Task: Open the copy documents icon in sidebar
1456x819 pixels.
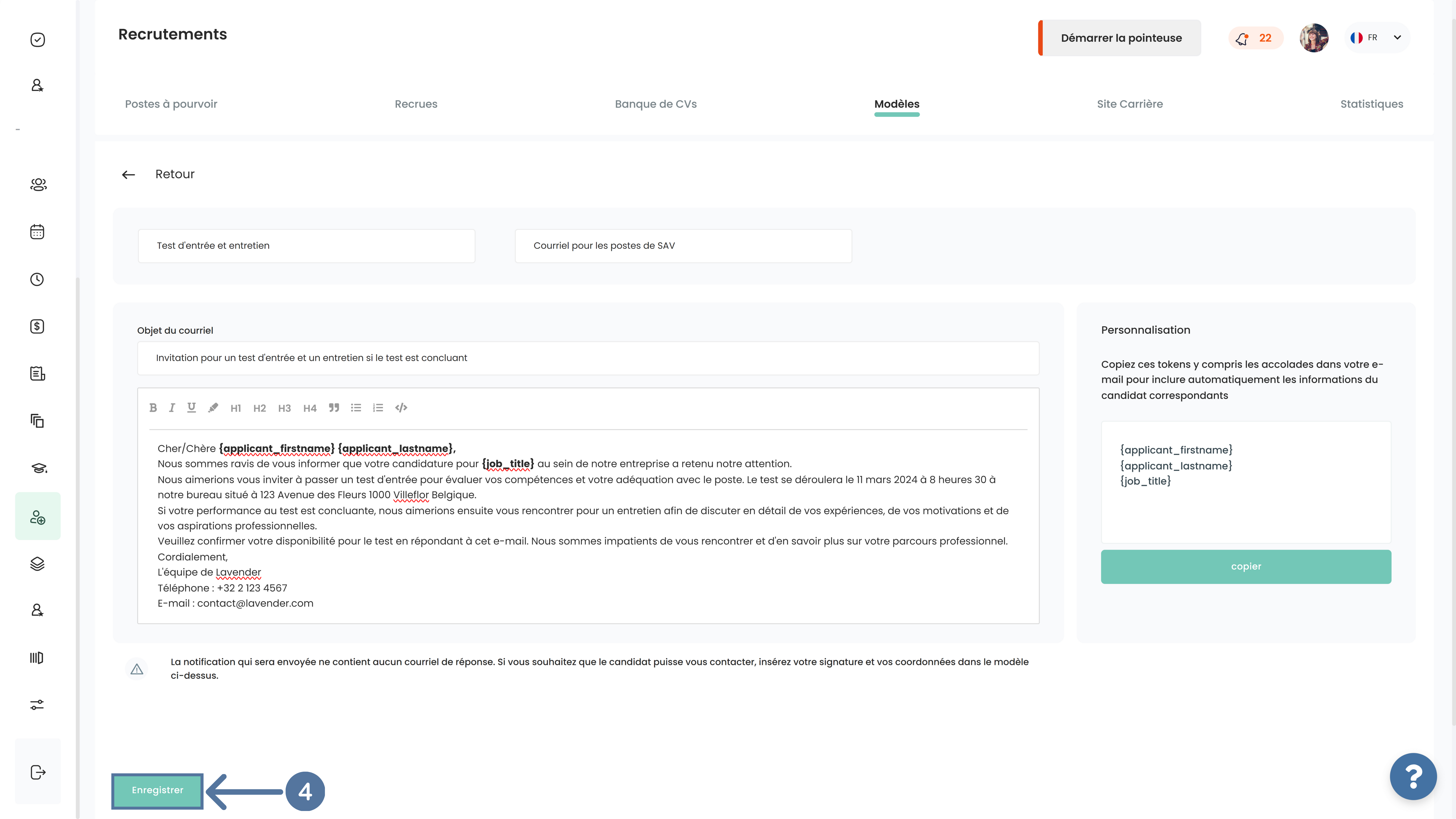Action: click(x=37, y=421)
